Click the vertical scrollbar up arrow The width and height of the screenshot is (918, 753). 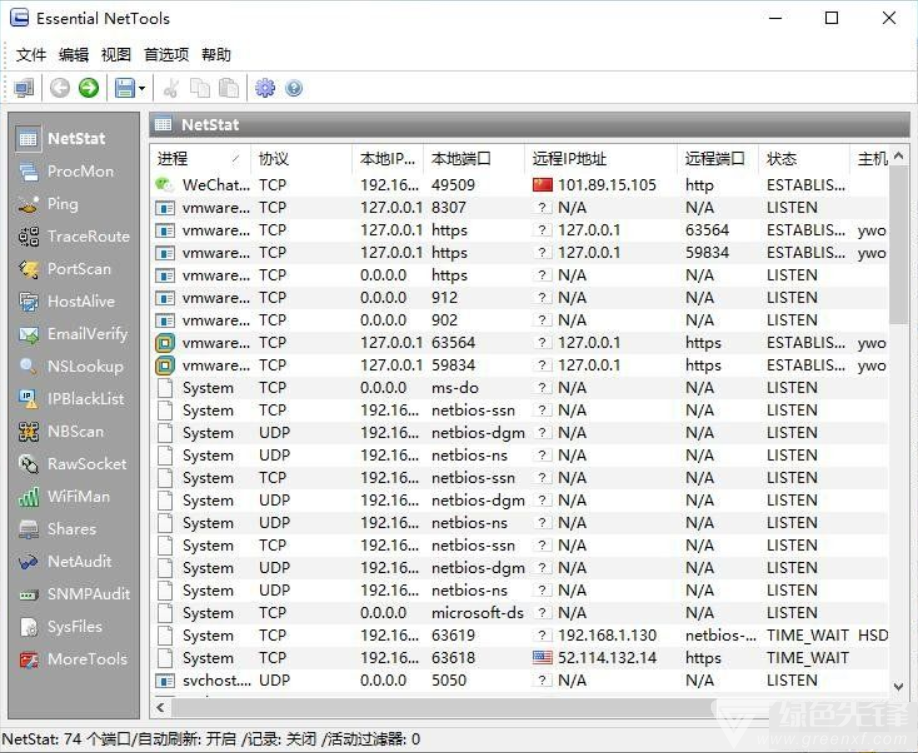tap(899, 155)
